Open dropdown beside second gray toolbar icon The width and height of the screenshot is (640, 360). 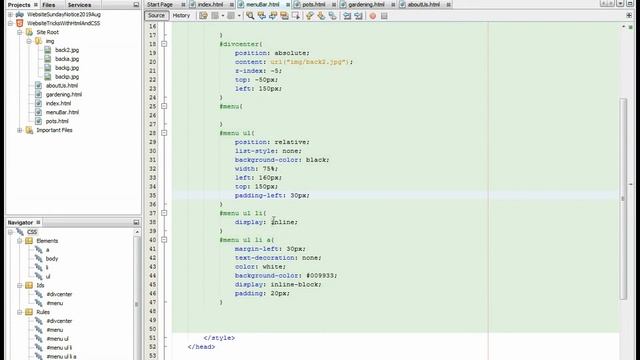coord(239,16)
